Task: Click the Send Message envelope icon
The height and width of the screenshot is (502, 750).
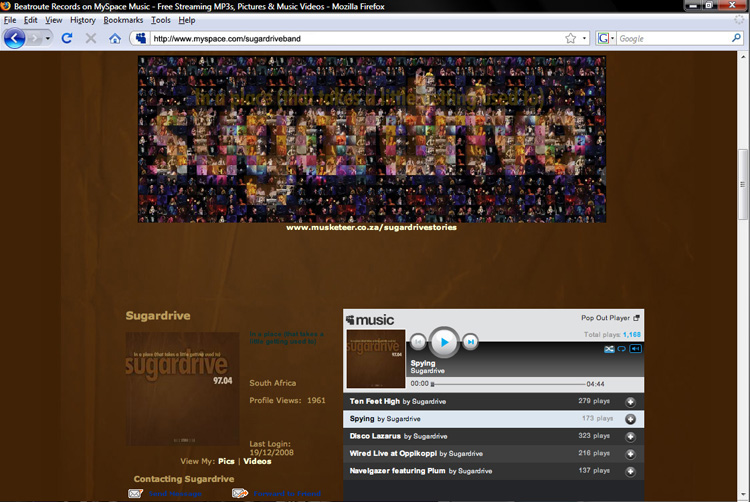Action: (135, 493)
